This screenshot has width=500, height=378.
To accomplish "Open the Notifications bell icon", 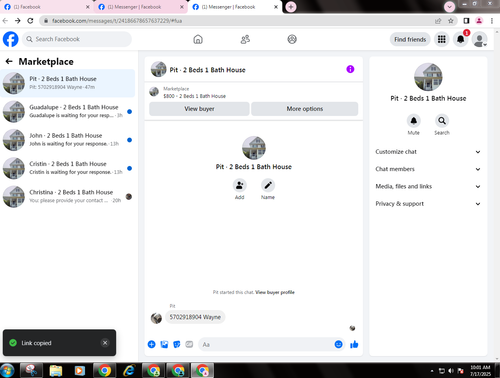I will click(461, 39).
